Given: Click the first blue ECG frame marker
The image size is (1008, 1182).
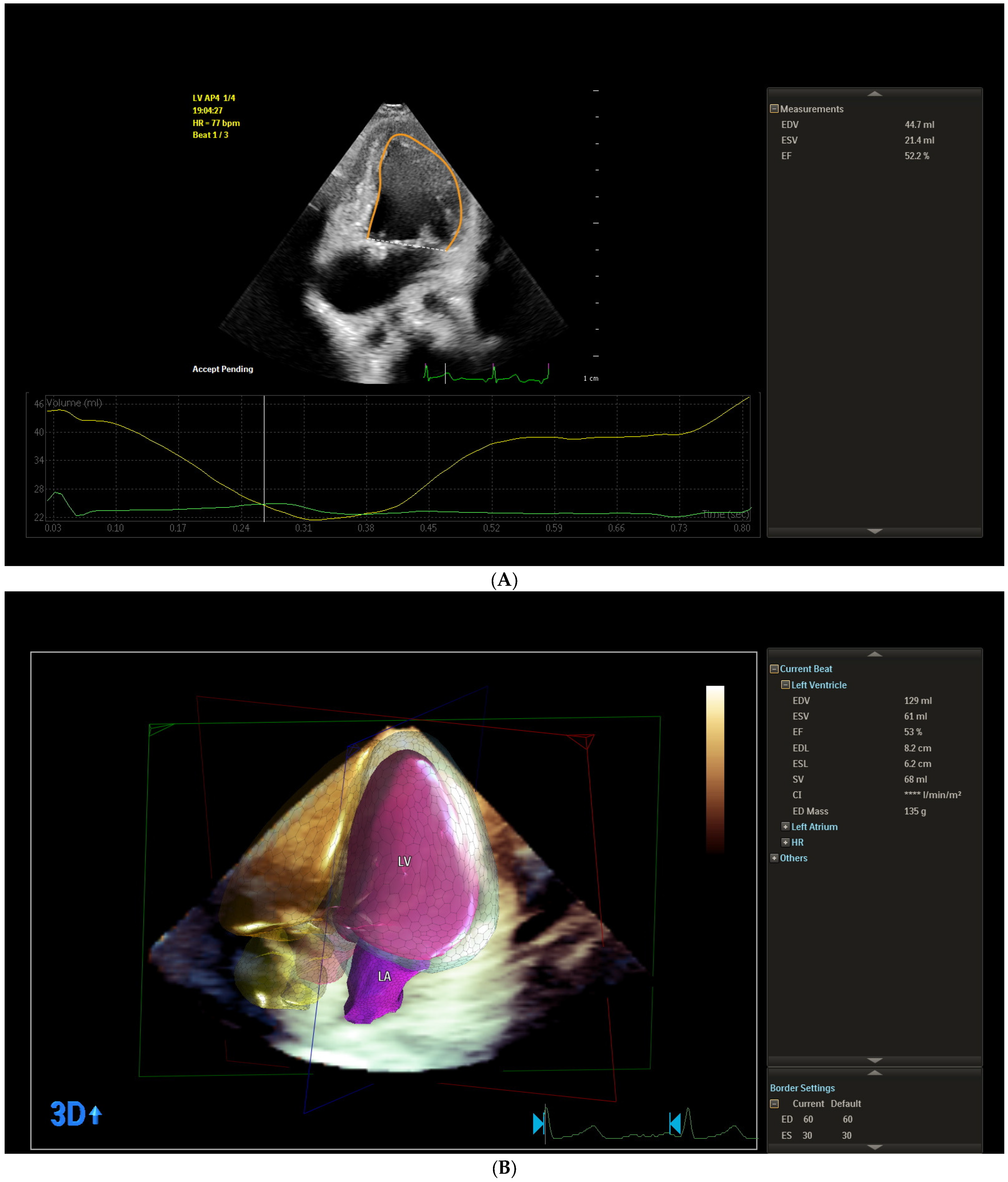Looking at the screenshot, I should [538, 1123].
